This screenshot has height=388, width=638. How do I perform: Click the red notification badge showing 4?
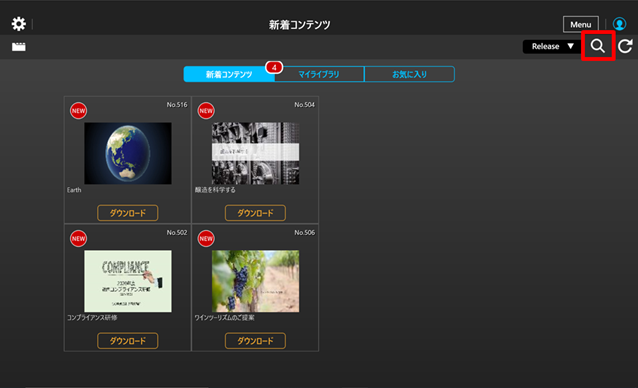pyautogui.click(x=274, y=67)
